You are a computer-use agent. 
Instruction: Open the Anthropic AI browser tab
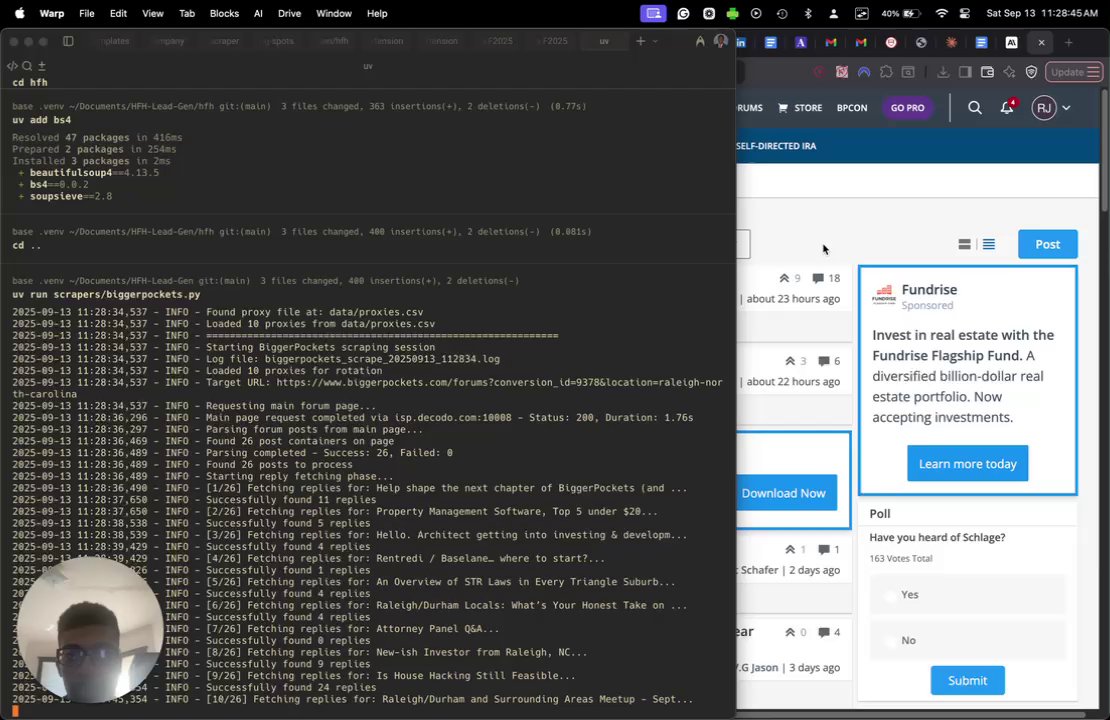coord(1012,42)
